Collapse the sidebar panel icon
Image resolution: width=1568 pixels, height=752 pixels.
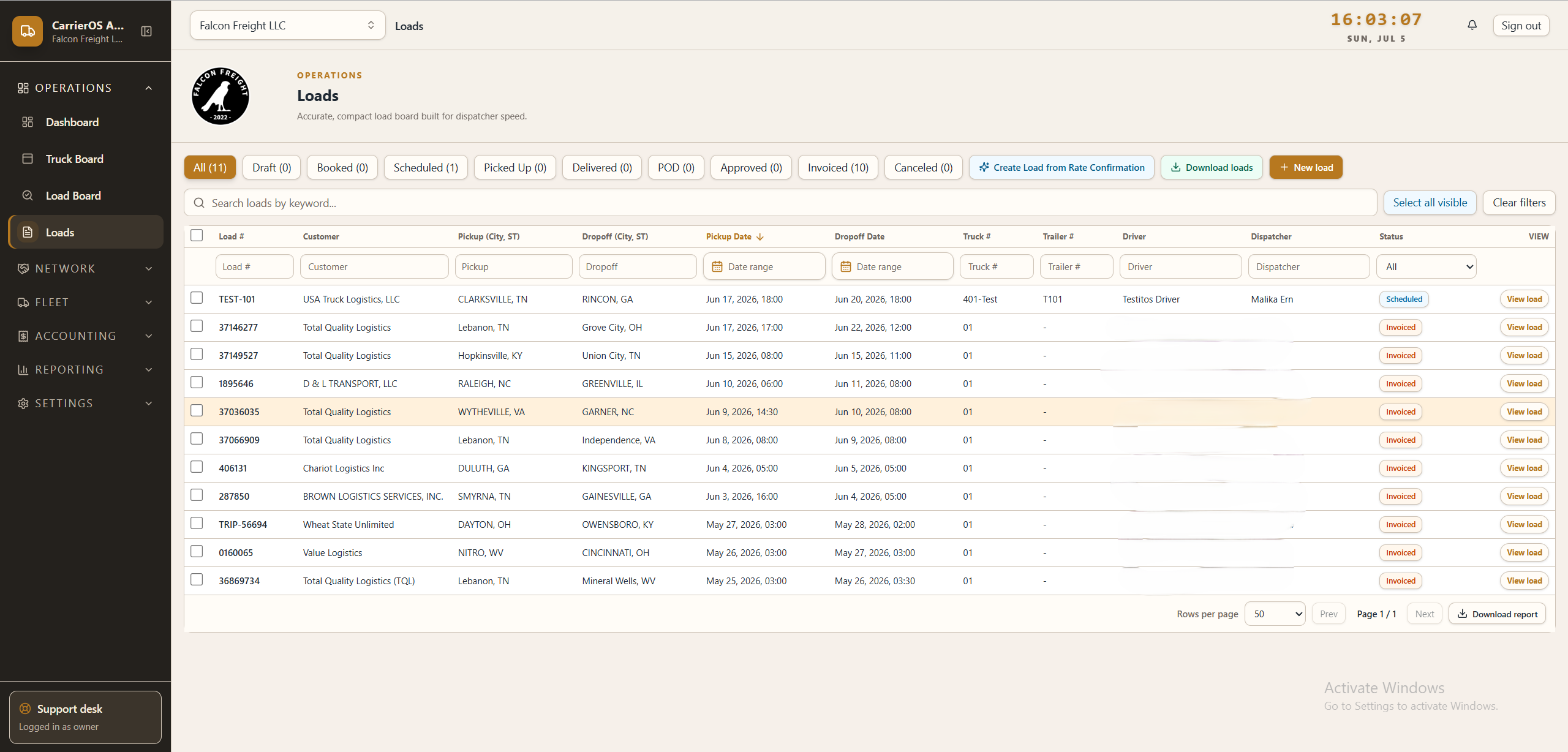pos(146,31)
